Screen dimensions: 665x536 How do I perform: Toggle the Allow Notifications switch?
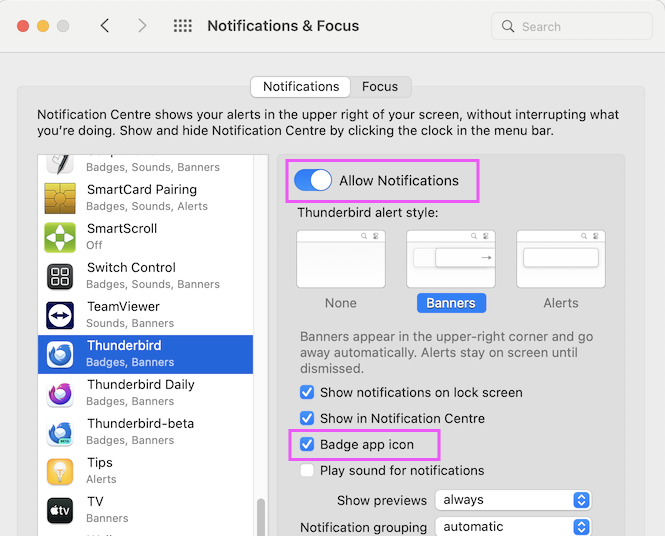[x=313, y=180]
